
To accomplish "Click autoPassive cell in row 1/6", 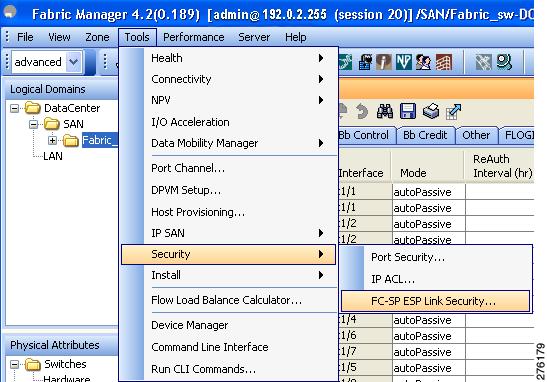I will (428, 336).
